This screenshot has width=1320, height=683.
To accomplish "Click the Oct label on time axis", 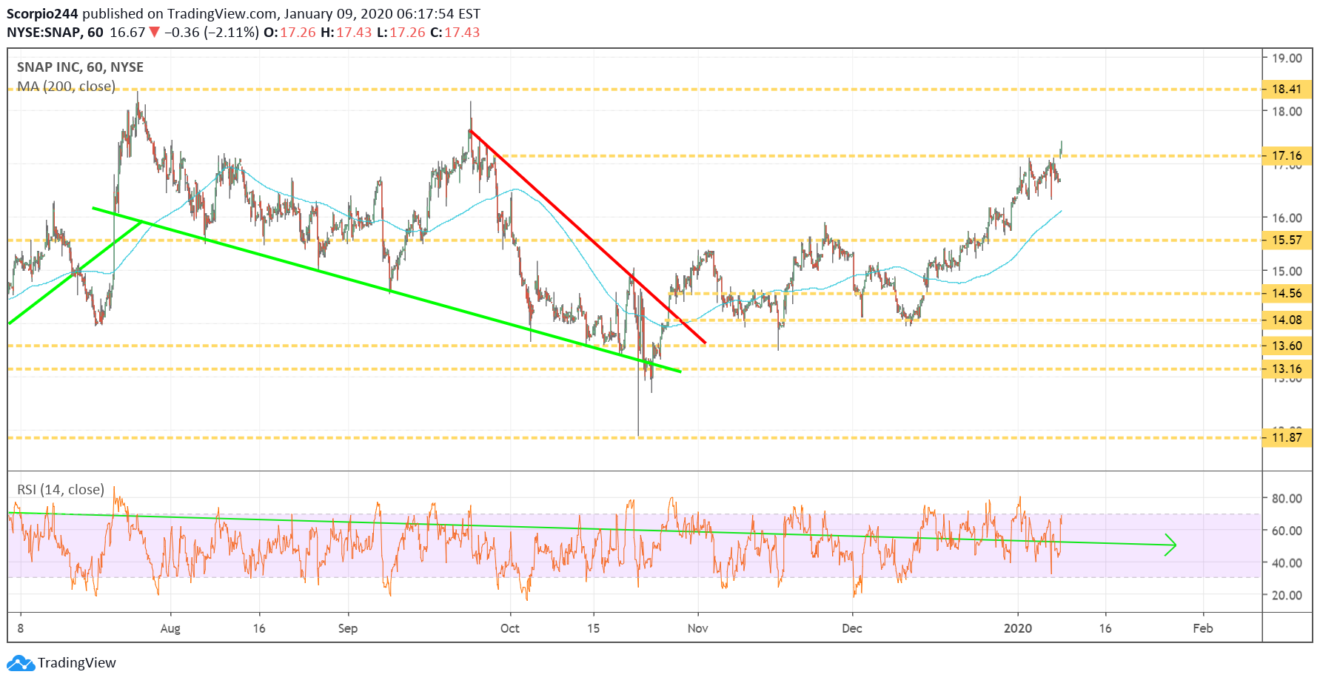I will 510,630.
